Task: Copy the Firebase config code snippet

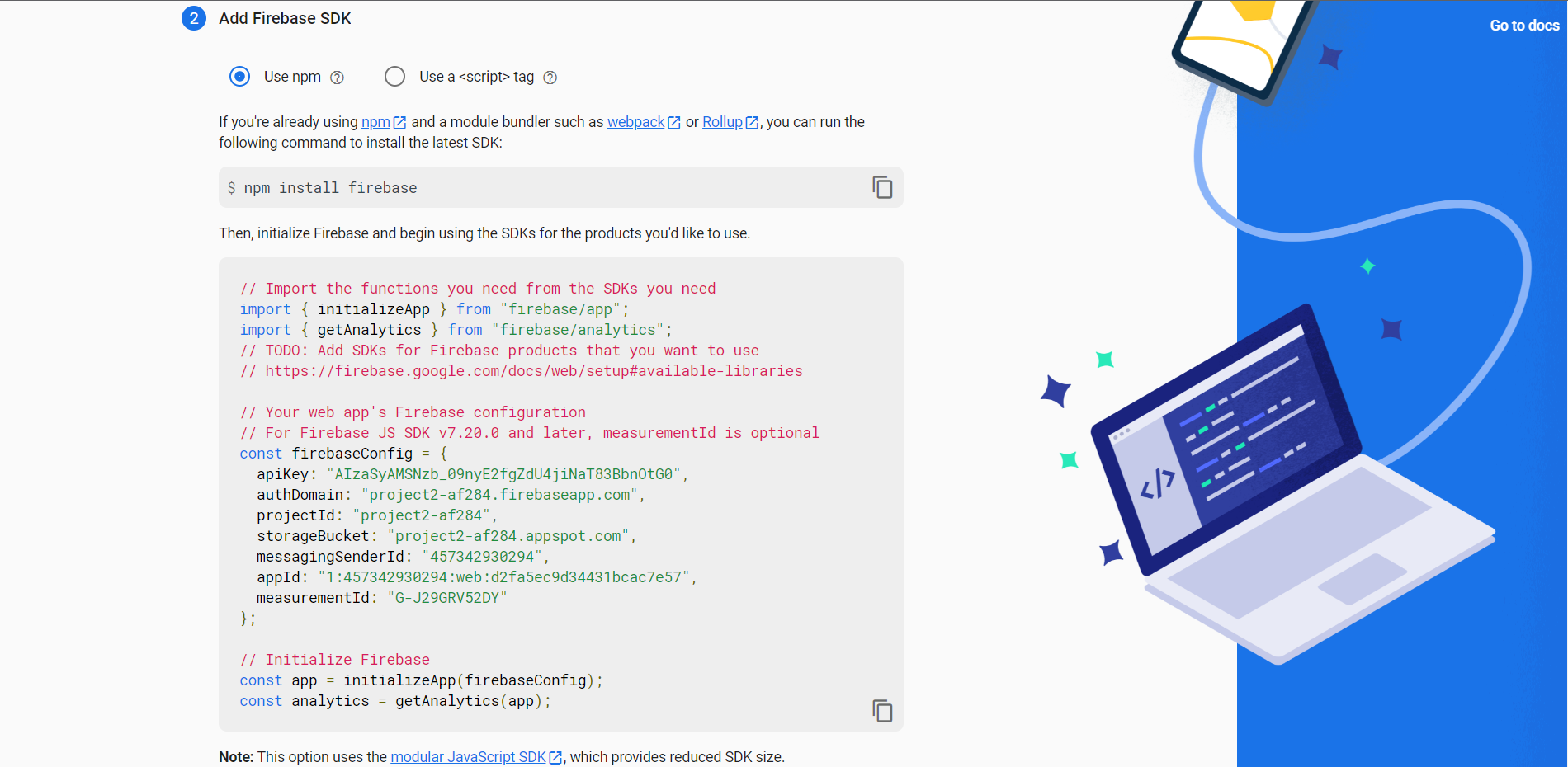Action: [x=882, y=711]
